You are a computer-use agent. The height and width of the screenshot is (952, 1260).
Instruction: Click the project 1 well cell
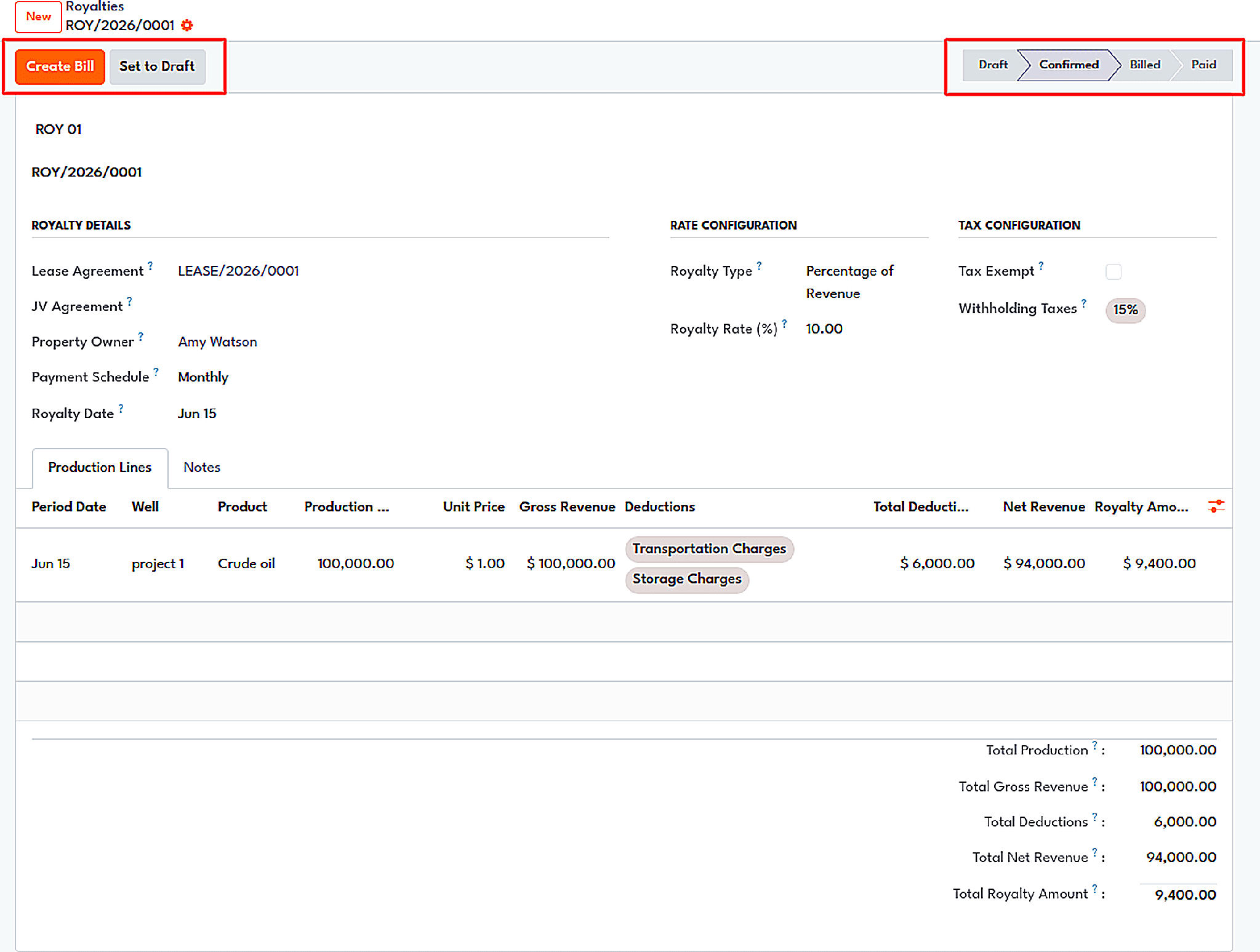[x=158, y=564]
